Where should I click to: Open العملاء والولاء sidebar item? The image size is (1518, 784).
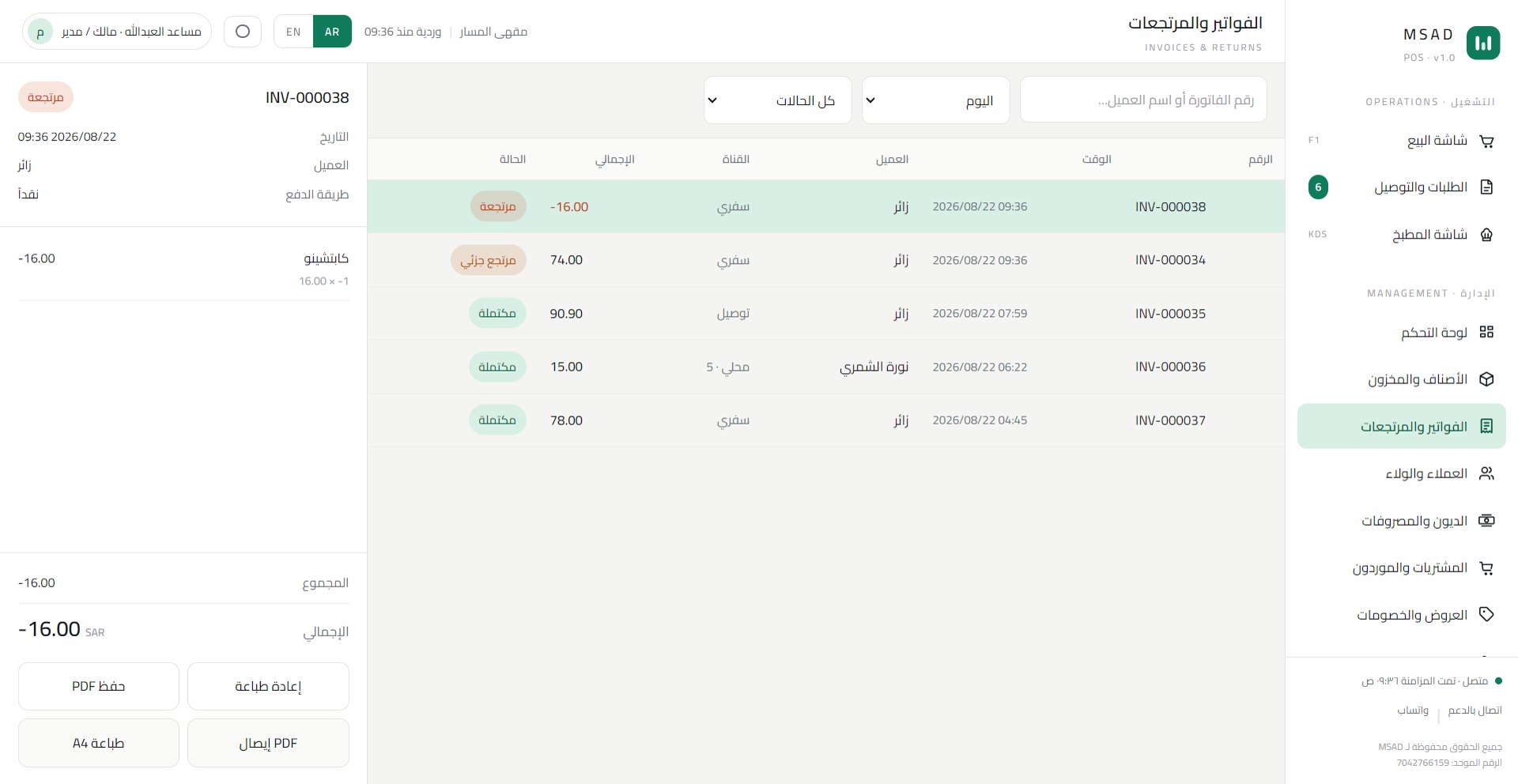[x=1401, y=473]
